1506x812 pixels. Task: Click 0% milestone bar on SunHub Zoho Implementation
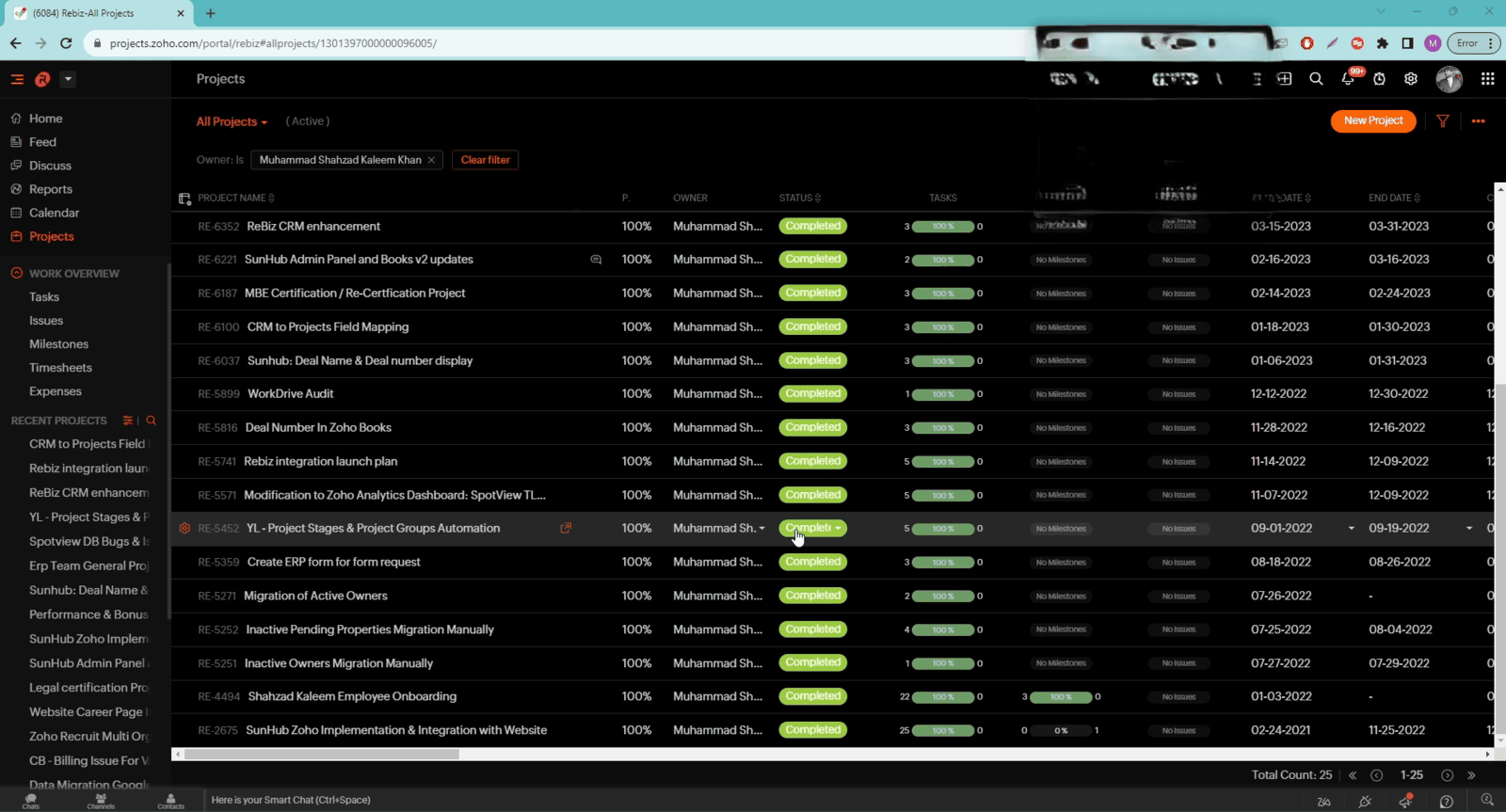pyautogui.click(x=1061, y=731)
